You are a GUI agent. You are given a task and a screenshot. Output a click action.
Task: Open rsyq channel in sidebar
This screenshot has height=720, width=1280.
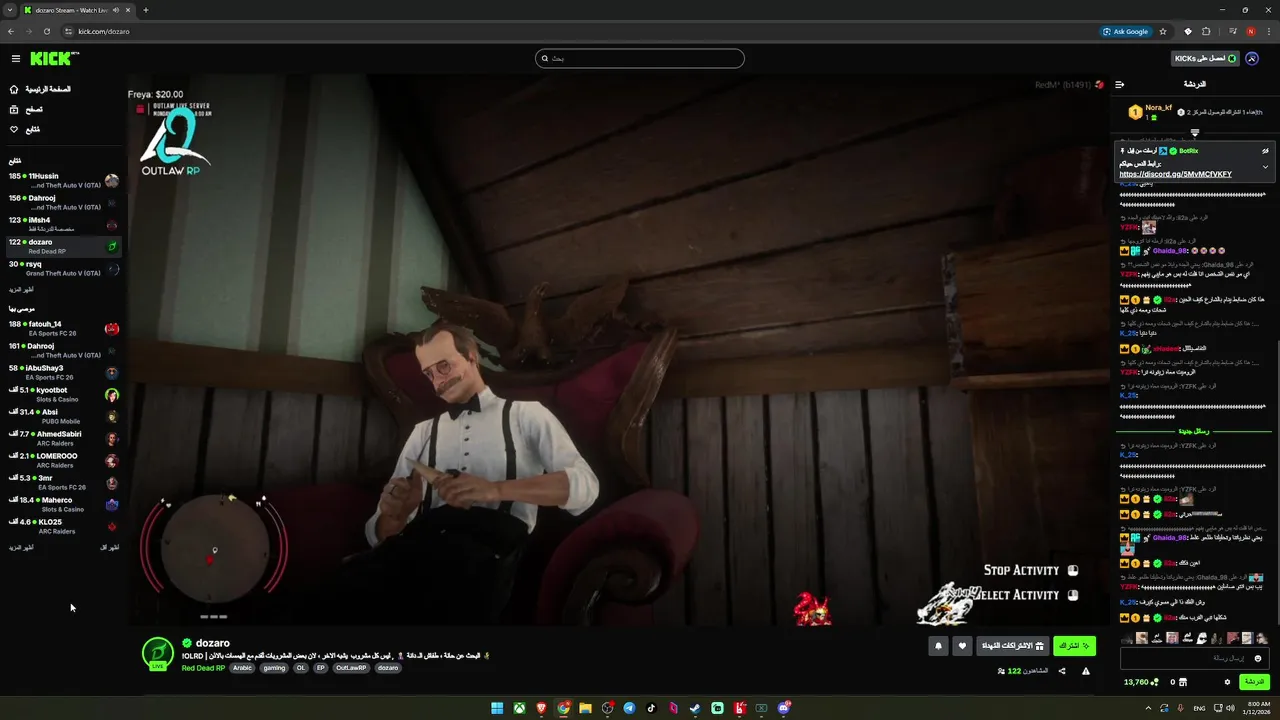(x=62, y=269)
